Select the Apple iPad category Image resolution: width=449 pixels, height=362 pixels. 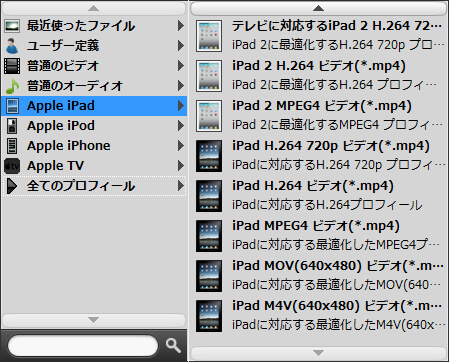pyautogui.click(x=94, y=106)
